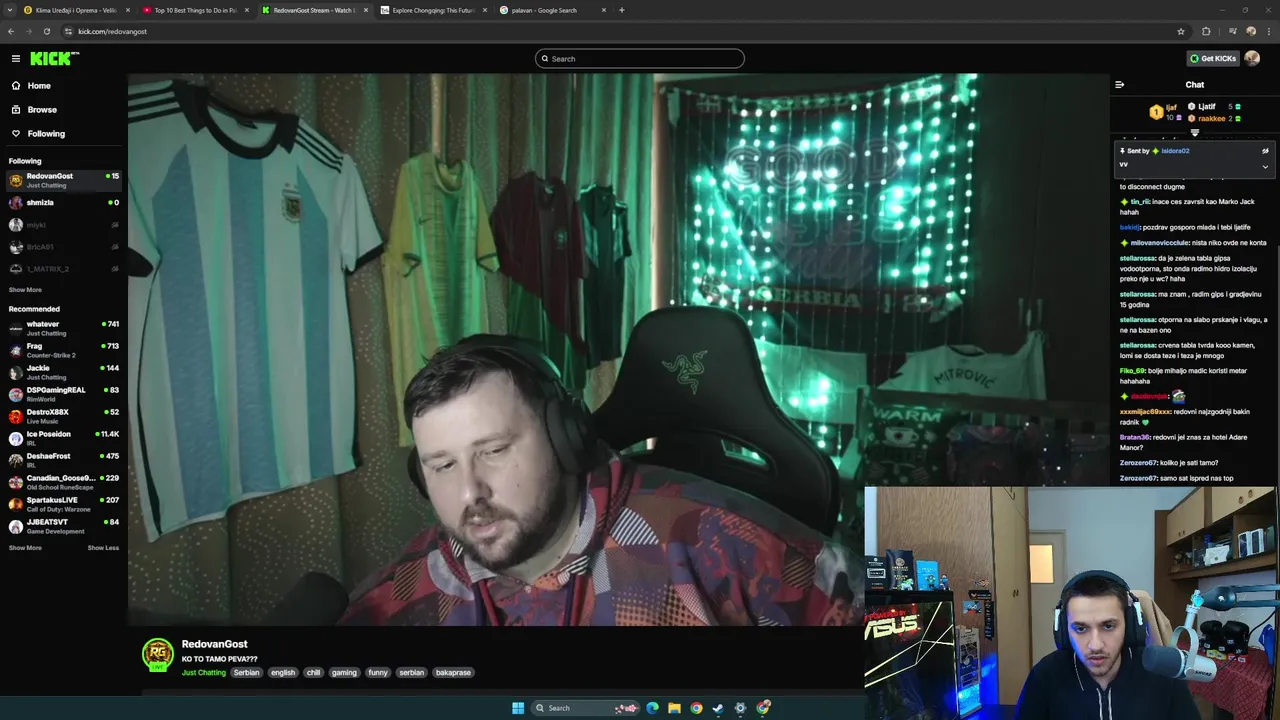This screenshot has height=720, width=1280.
Task: Open shmizla in Following list
Action: (x=63, y=202)
